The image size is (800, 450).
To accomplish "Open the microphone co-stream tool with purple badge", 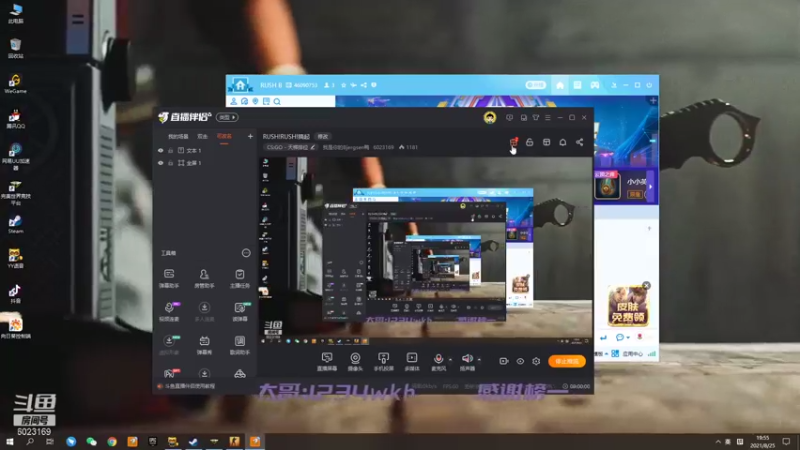I will 169,312.
